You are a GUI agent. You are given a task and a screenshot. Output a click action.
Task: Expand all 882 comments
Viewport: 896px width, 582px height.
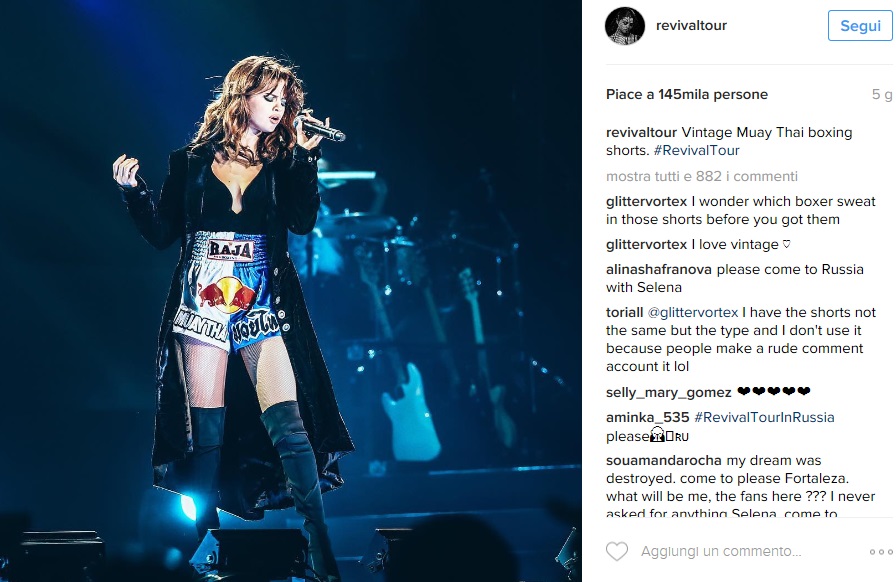702,176
